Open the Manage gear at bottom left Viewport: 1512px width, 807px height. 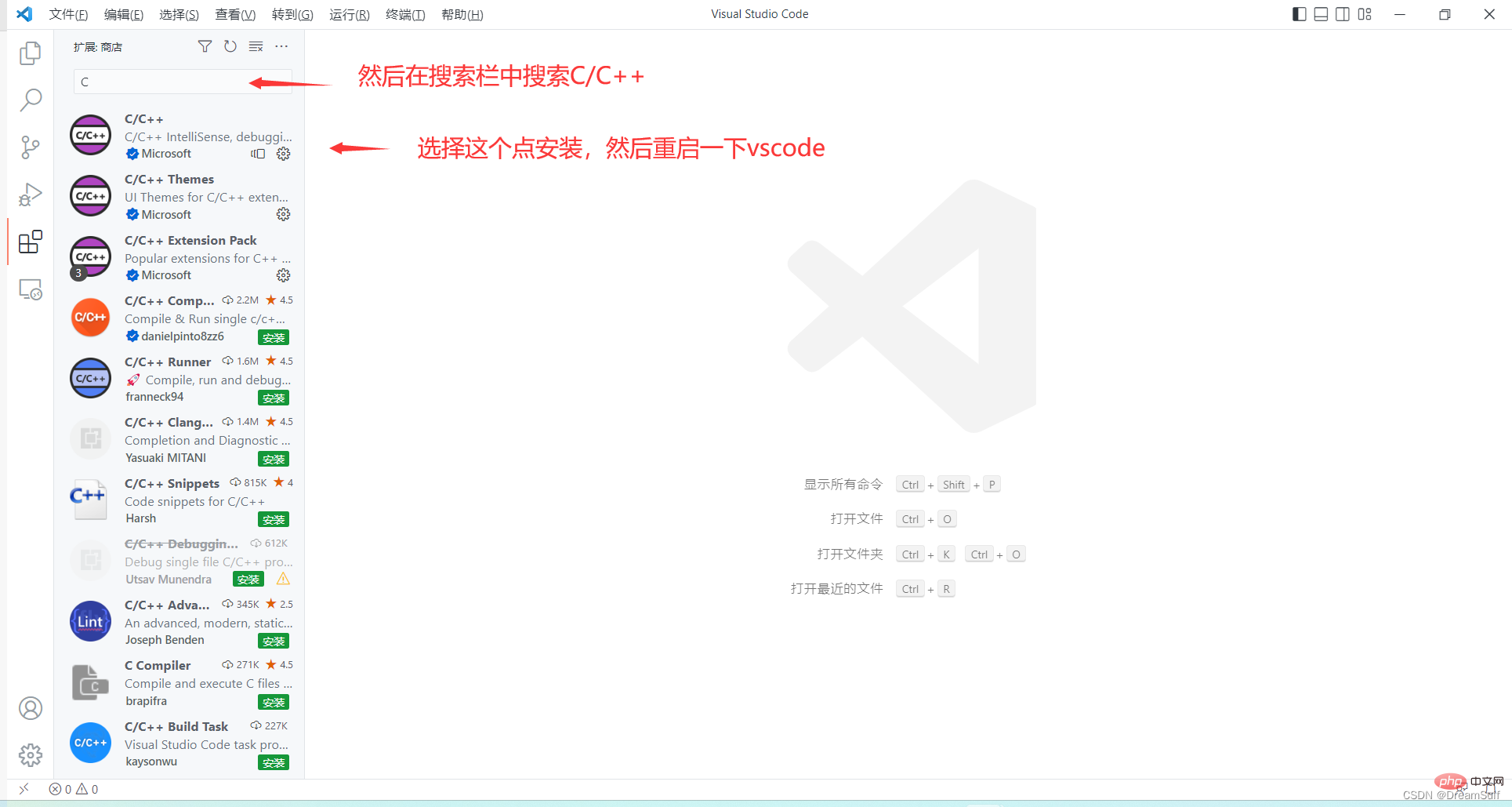point(30,754)
